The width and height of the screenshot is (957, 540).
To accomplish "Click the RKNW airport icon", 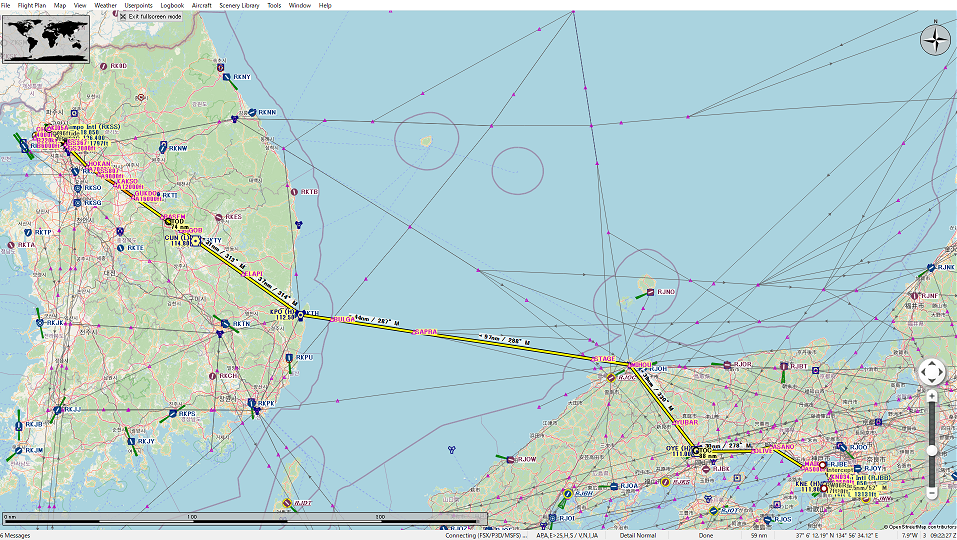I will [162, 147].
